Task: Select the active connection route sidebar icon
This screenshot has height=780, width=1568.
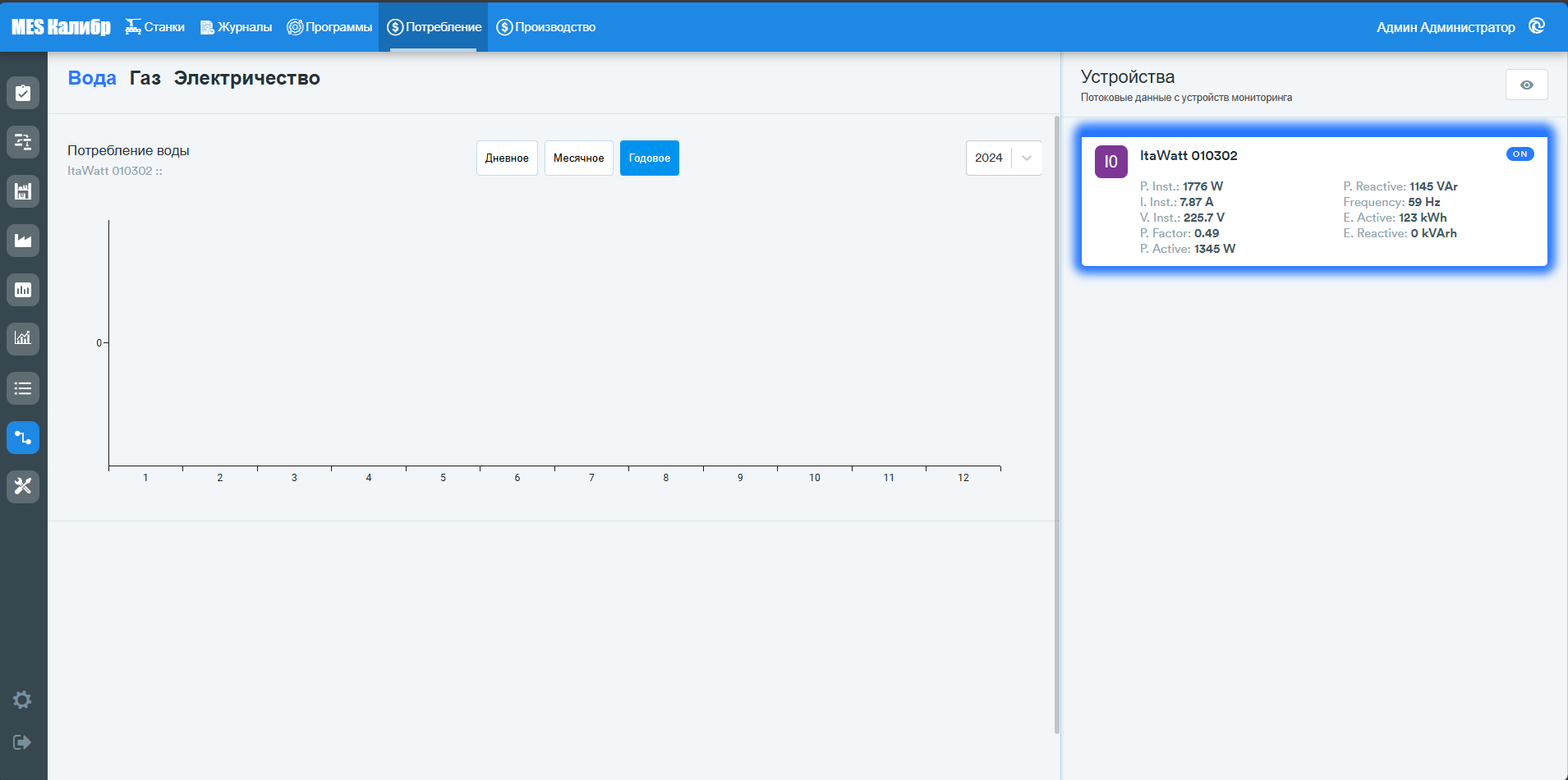Action: 23,438
